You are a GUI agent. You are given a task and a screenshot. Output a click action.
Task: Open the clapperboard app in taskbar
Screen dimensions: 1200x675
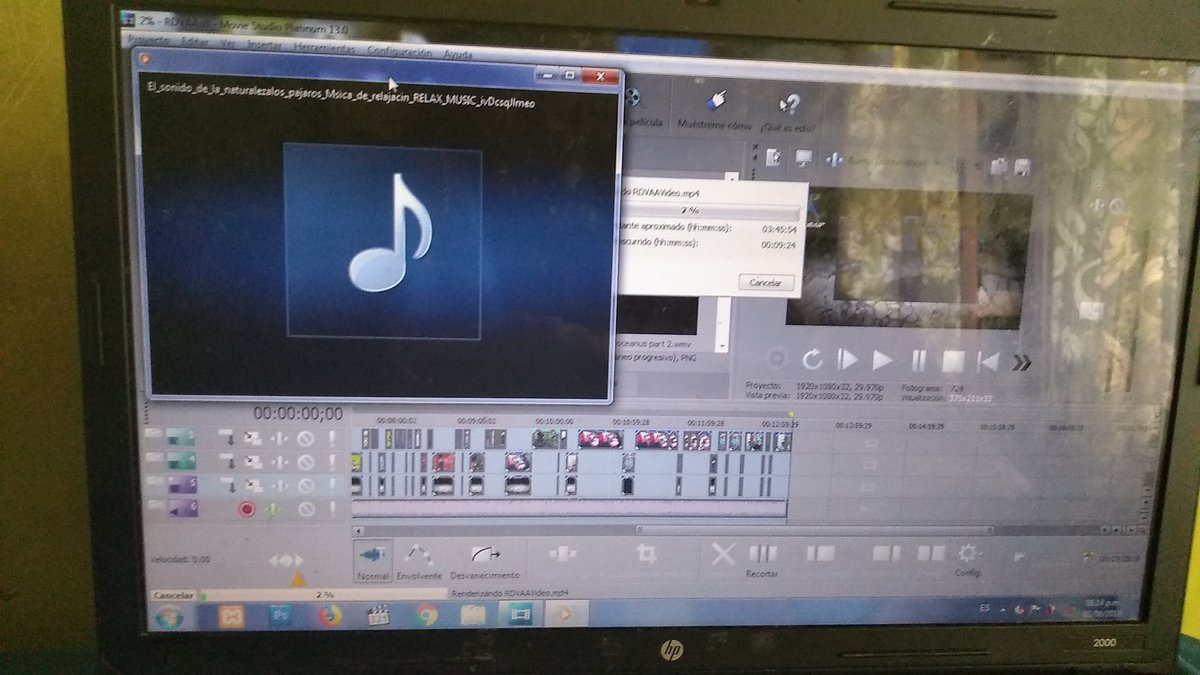tap(378, 616)
